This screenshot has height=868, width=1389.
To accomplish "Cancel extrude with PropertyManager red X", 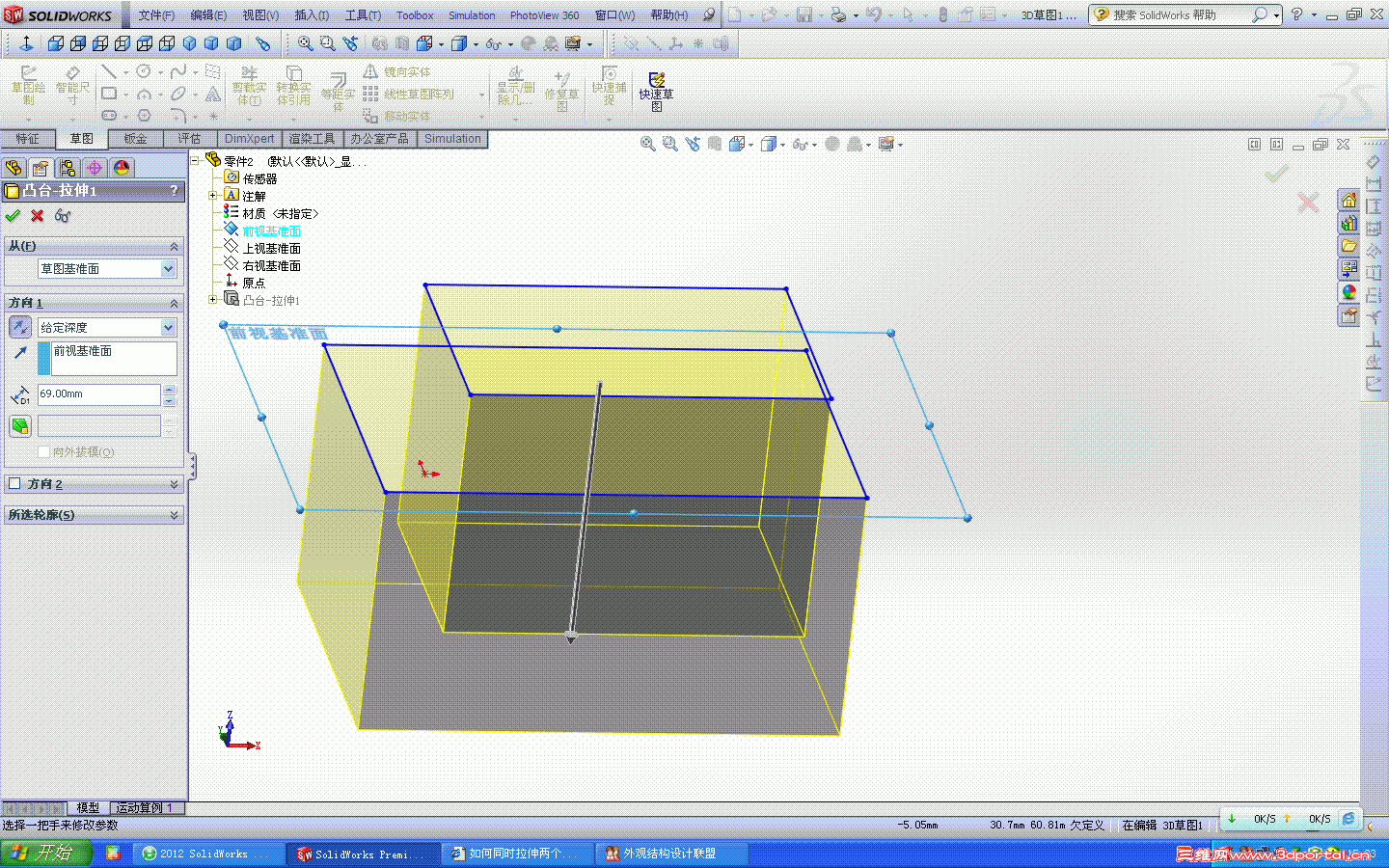I will click(38, 216).
